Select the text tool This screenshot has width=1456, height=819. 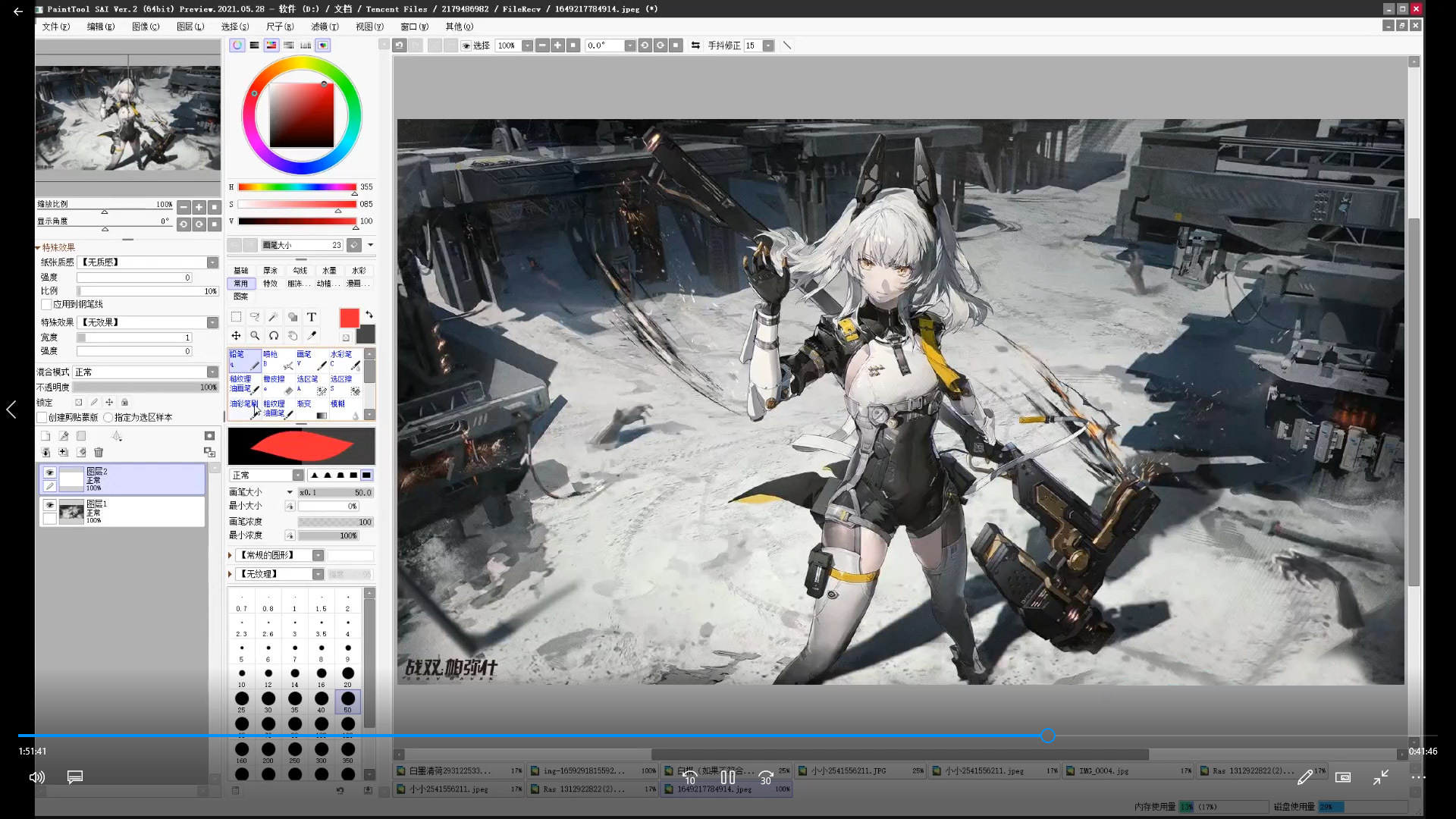(x=311, y=317)
